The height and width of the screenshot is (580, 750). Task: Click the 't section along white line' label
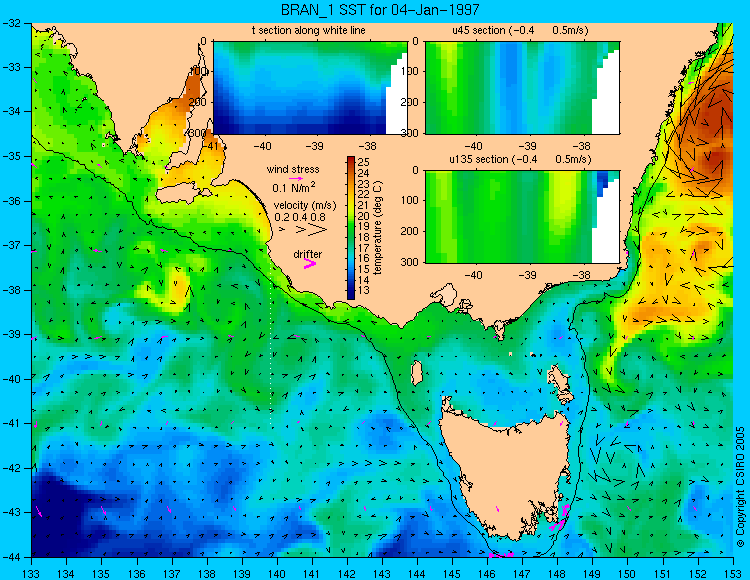coord(309,30)
